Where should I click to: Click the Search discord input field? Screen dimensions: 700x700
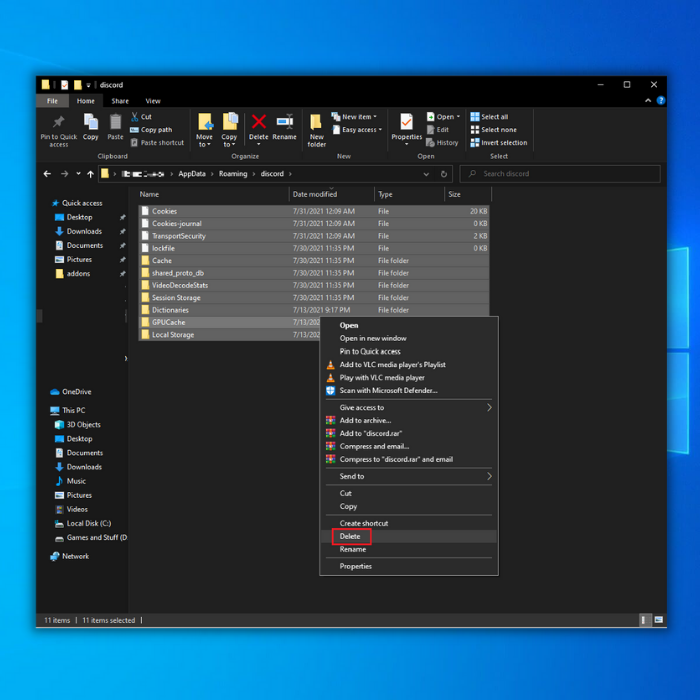[x=565, y=174]
